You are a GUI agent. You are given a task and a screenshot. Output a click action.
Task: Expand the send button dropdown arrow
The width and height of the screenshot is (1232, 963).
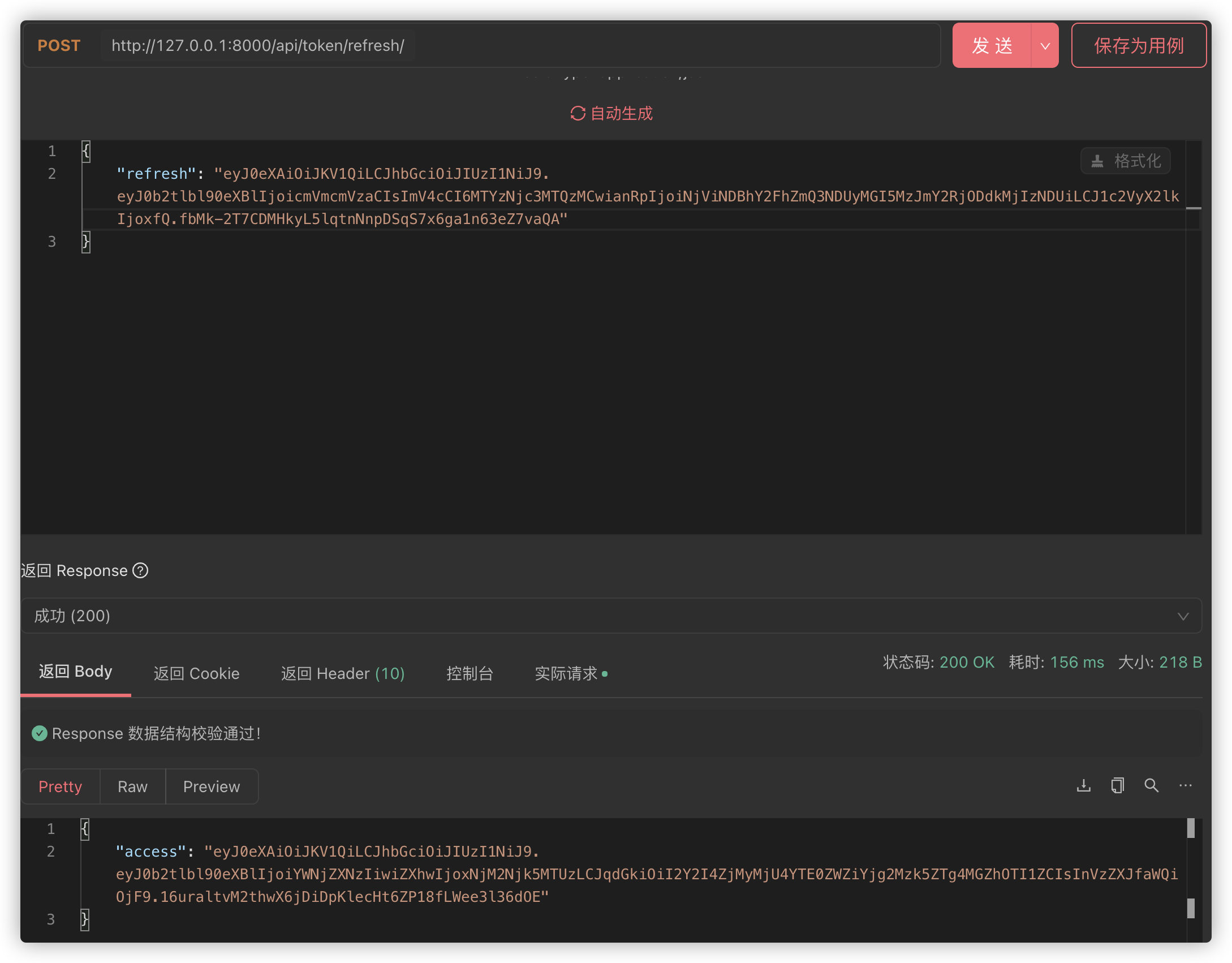click(1045, 46)
